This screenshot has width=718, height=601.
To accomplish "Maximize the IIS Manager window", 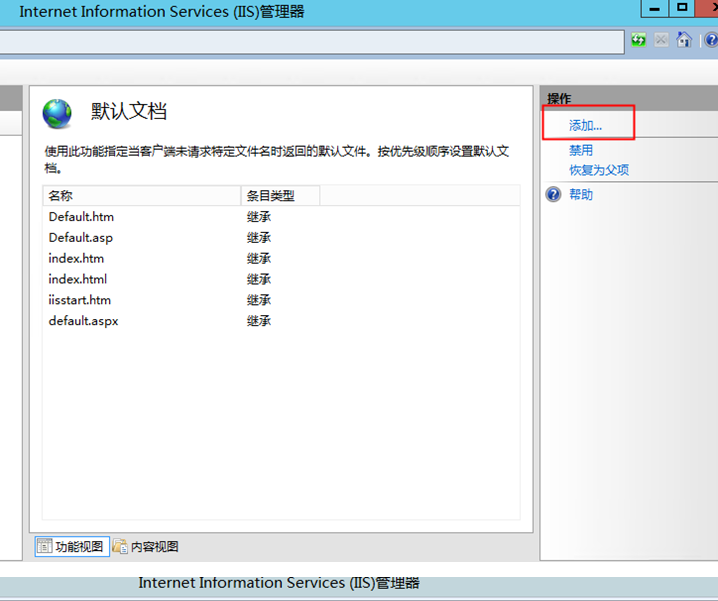I will 682,8.
